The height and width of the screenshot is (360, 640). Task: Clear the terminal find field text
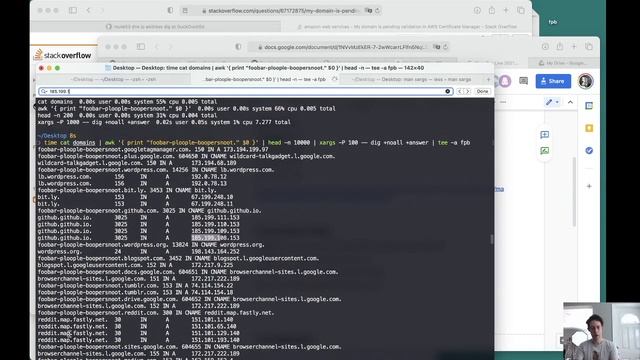[x=448, y=91]
